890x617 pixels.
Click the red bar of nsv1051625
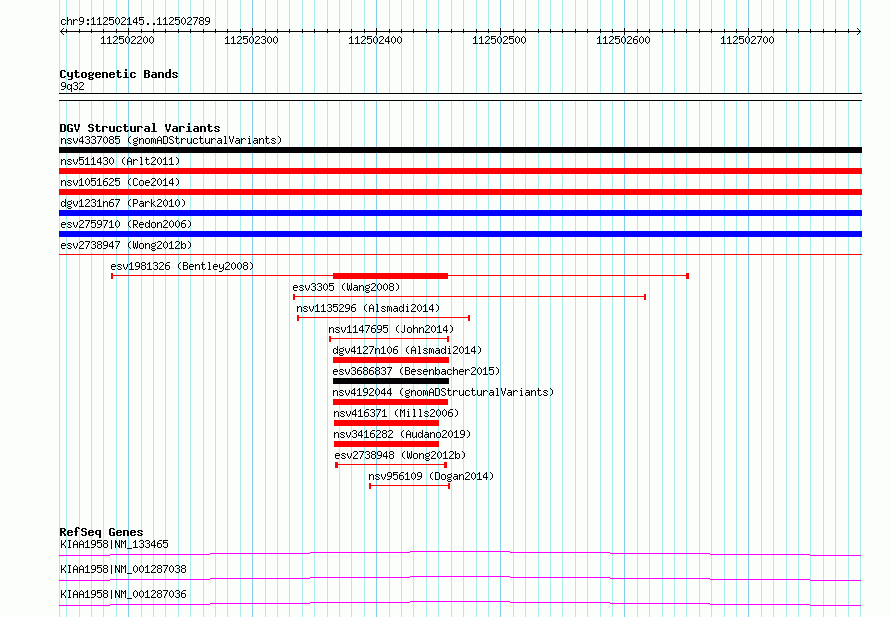[460, 192]
